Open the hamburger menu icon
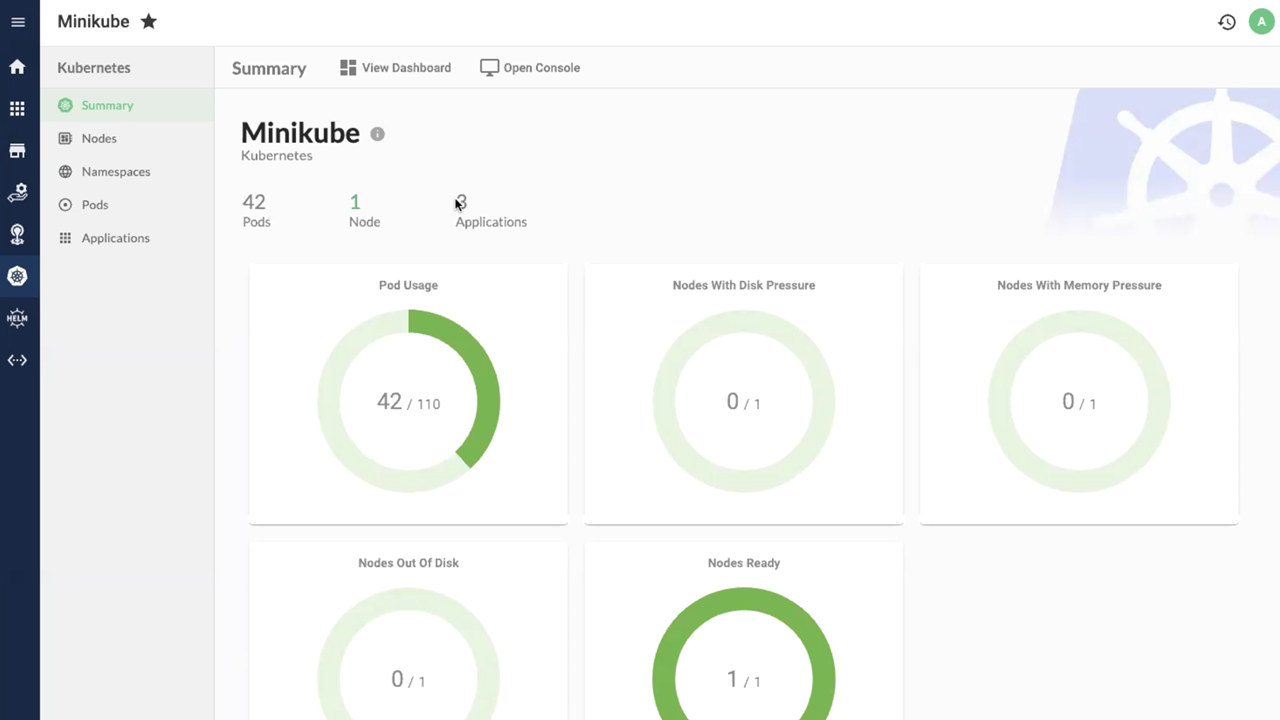The height and width of the screenshot is (720, 1280). [x=18, y=22]
